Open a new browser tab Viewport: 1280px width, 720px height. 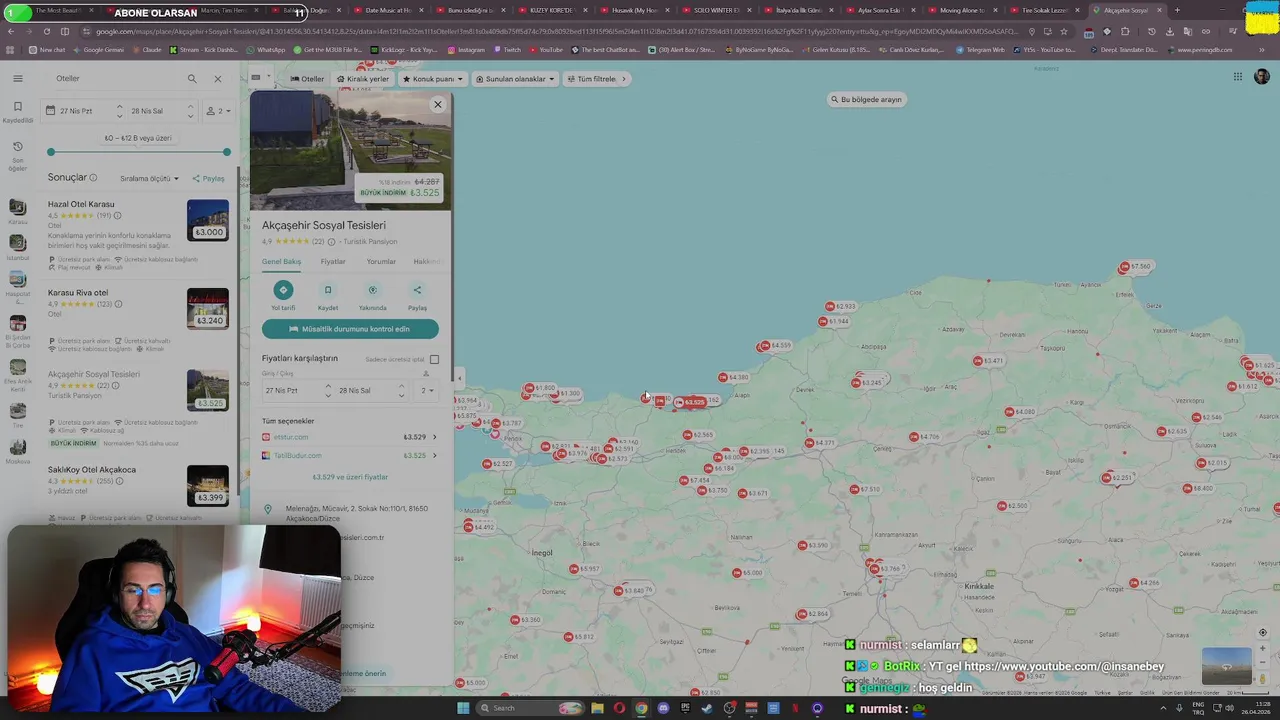1177,10
